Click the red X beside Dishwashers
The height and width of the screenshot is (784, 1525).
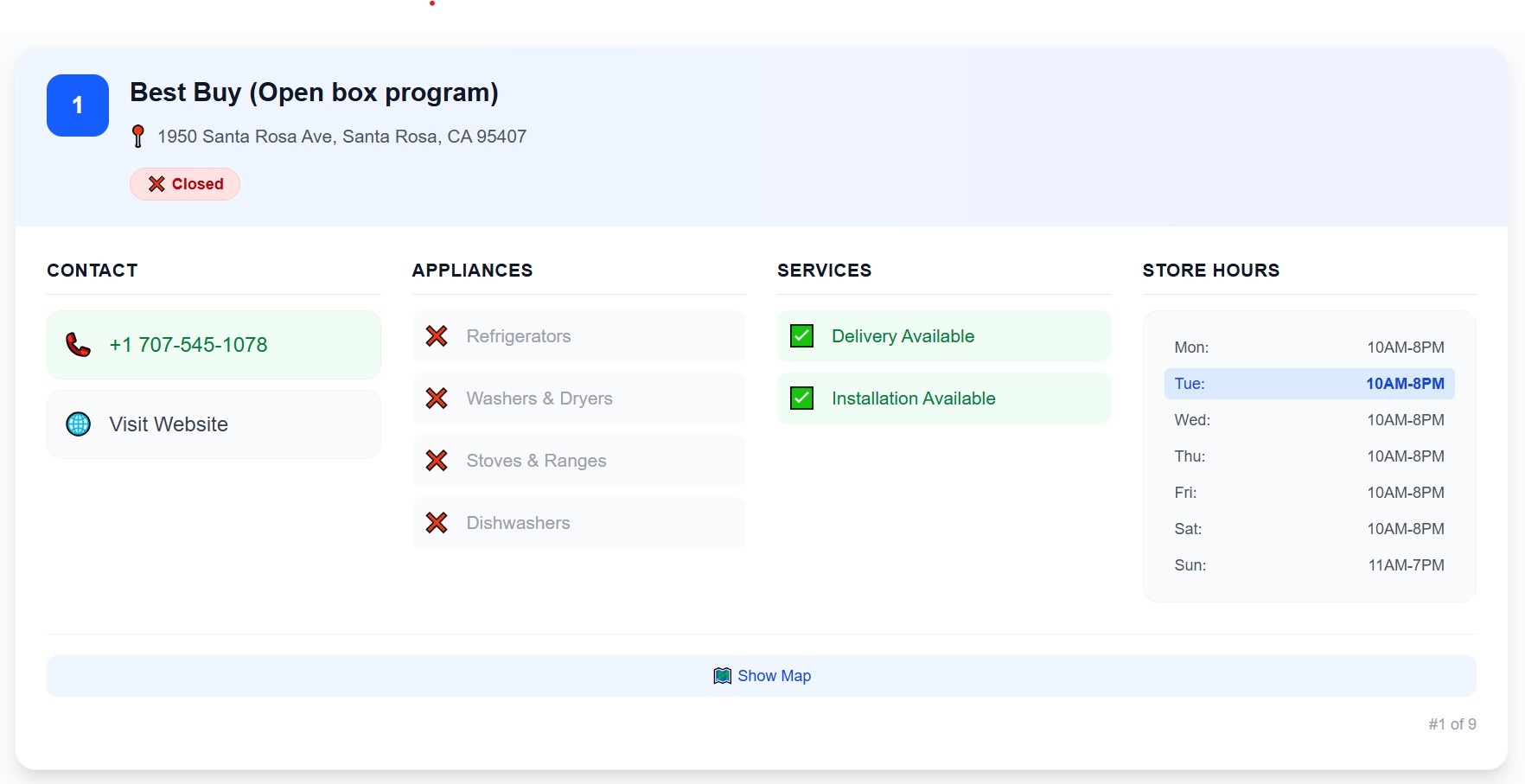click(x=437, y=523)
